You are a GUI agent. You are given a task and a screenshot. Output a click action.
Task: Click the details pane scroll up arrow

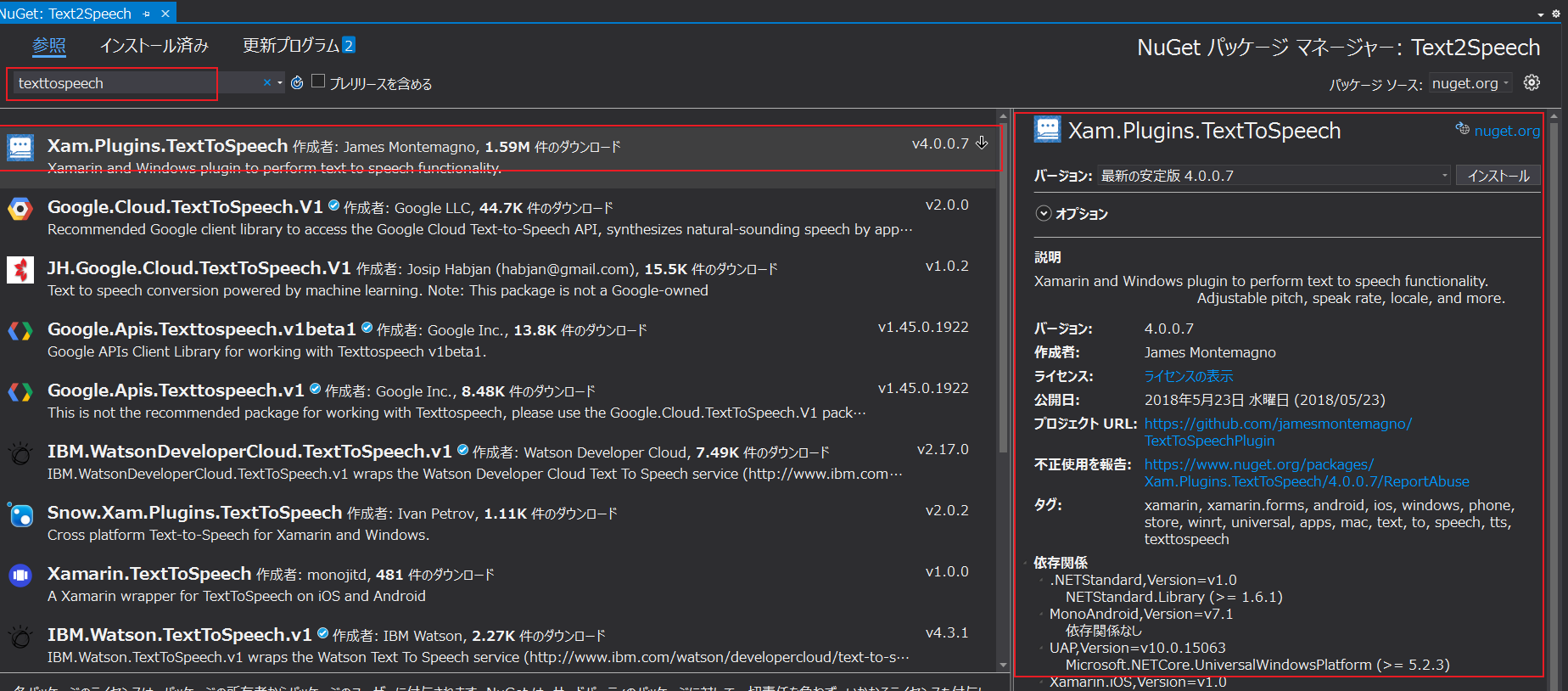(x=1554, y=116)
